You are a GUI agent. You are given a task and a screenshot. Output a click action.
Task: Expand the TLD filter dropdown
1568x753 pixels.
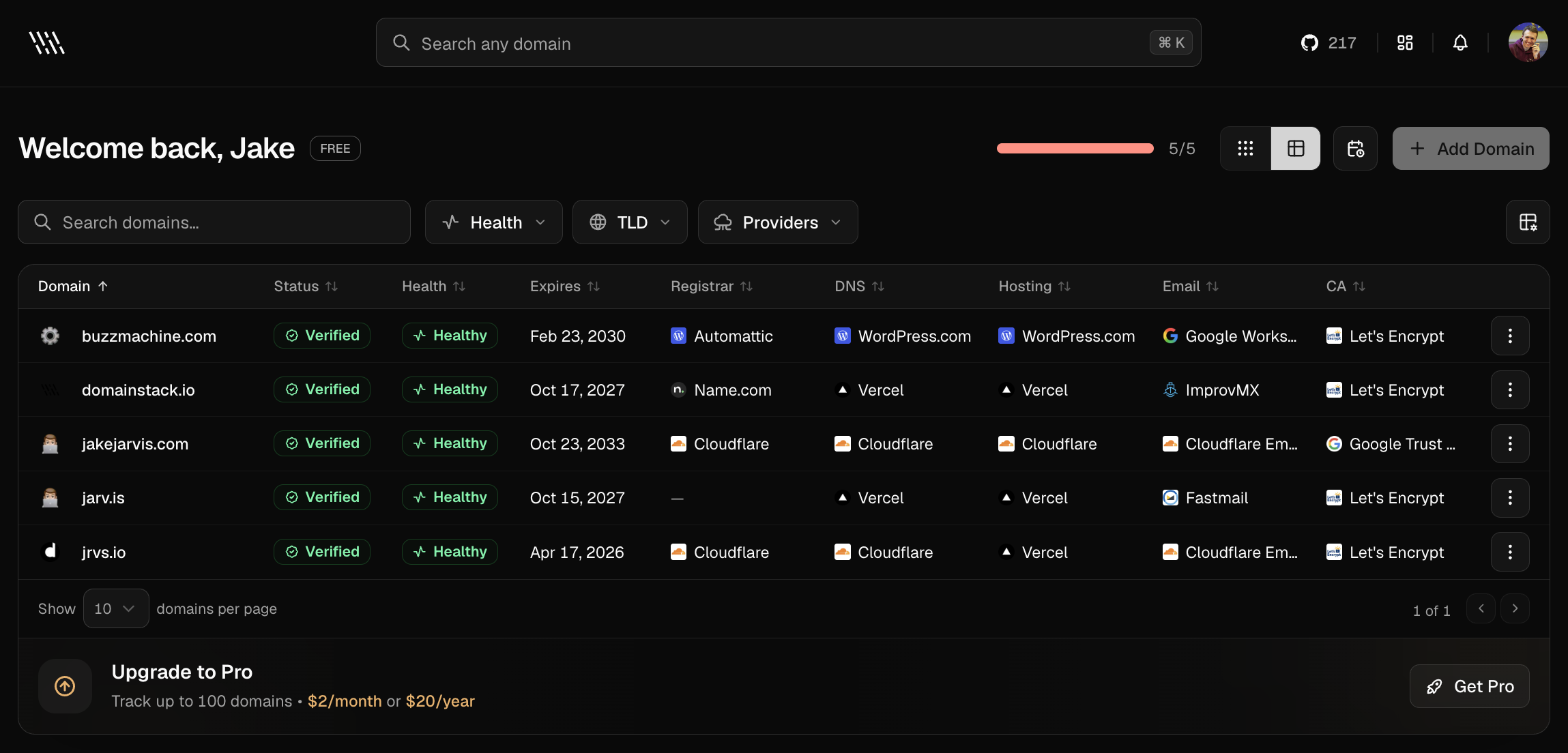coord(629,222)
